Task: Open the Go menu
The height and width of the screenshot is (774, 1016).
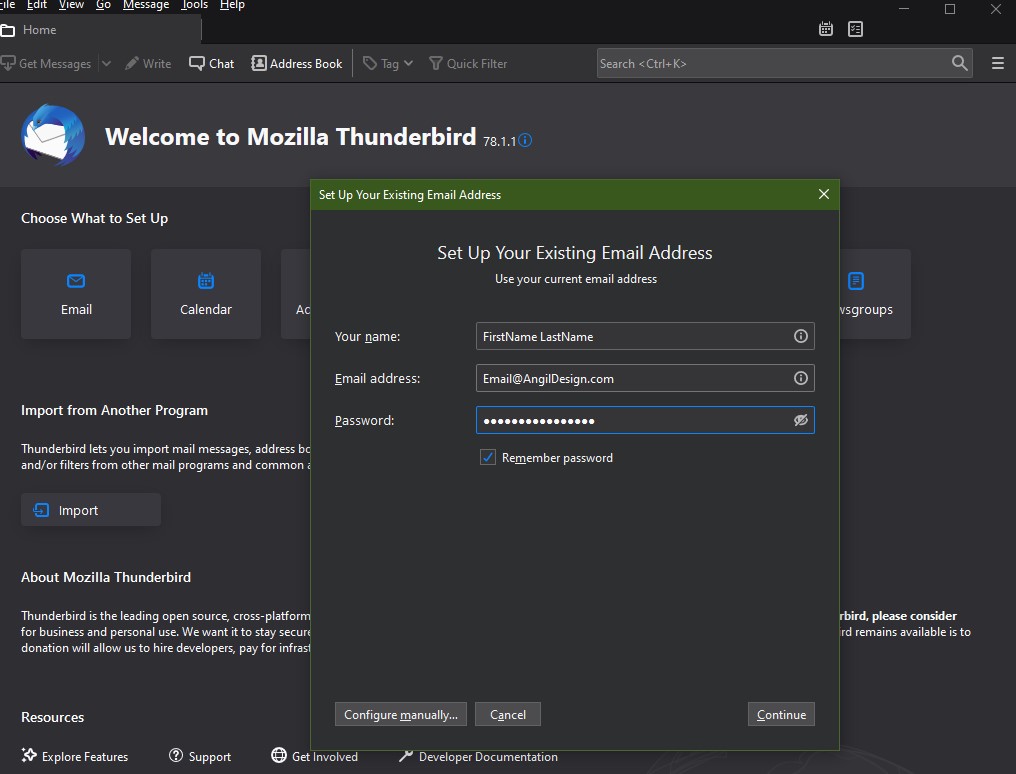Action: (x=103, y=5)
